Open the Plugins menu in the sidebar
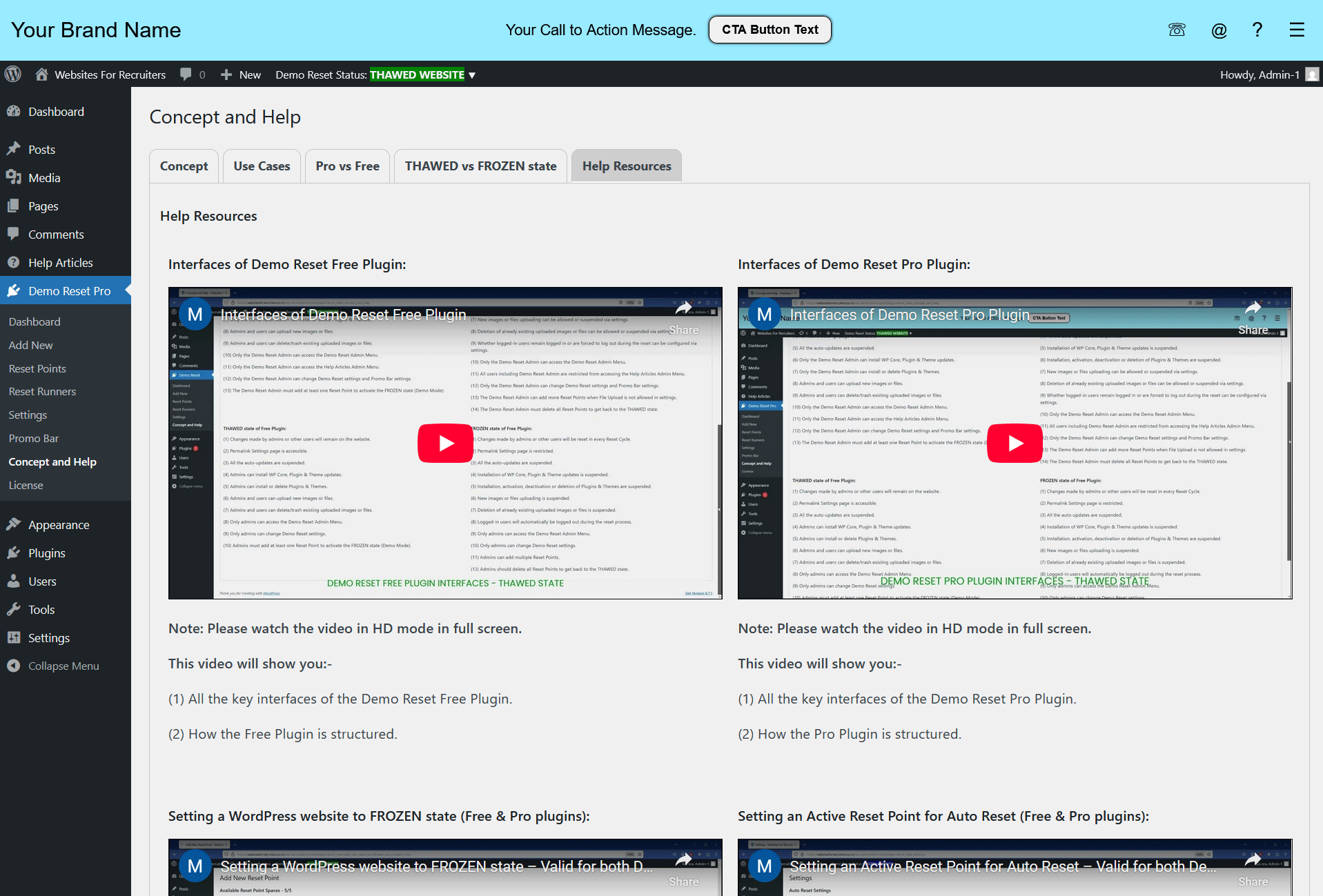The image size is (1323, 896). coord(47,553)
